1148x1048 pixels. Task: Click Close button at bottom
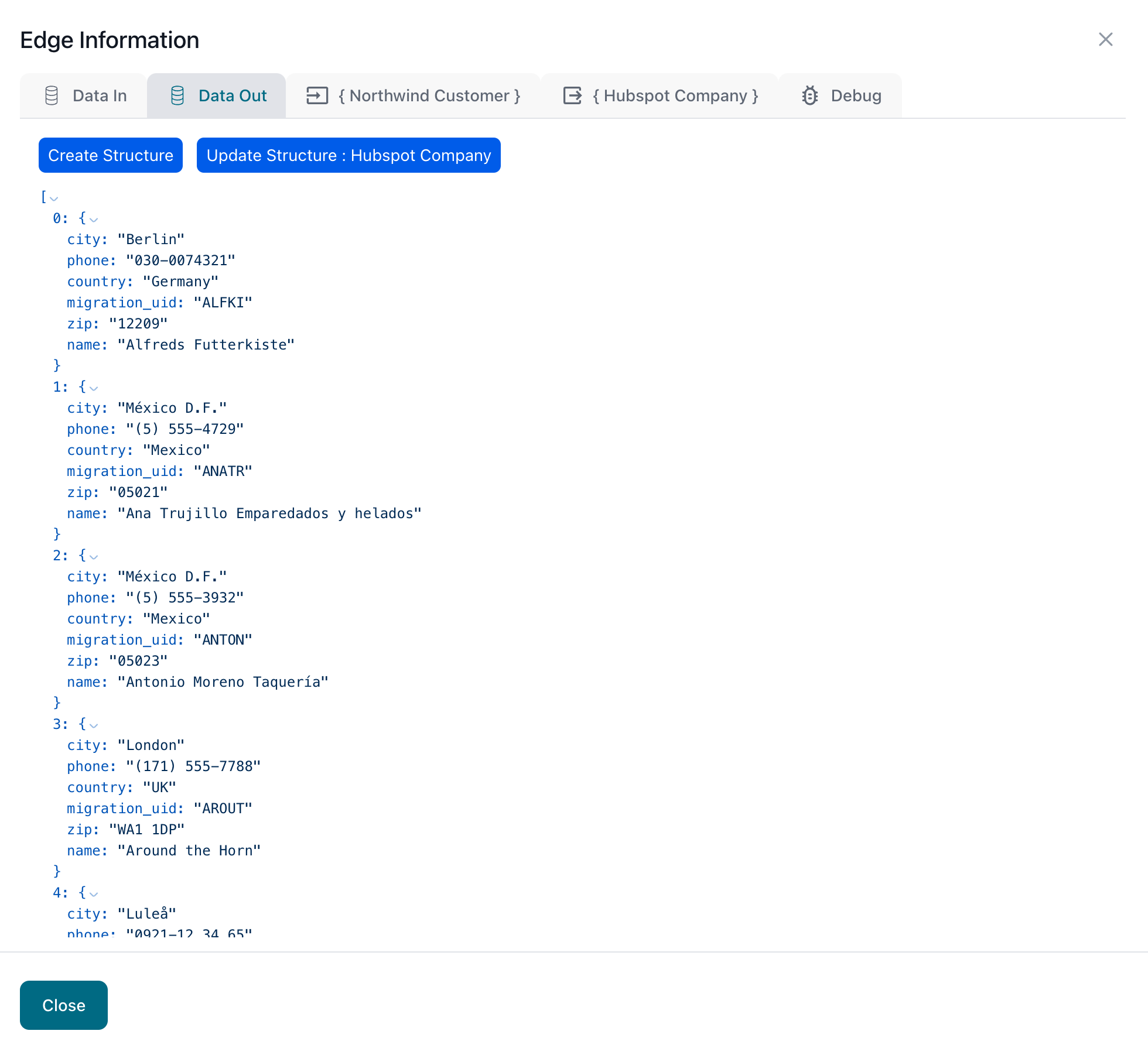coord(64,1005)
